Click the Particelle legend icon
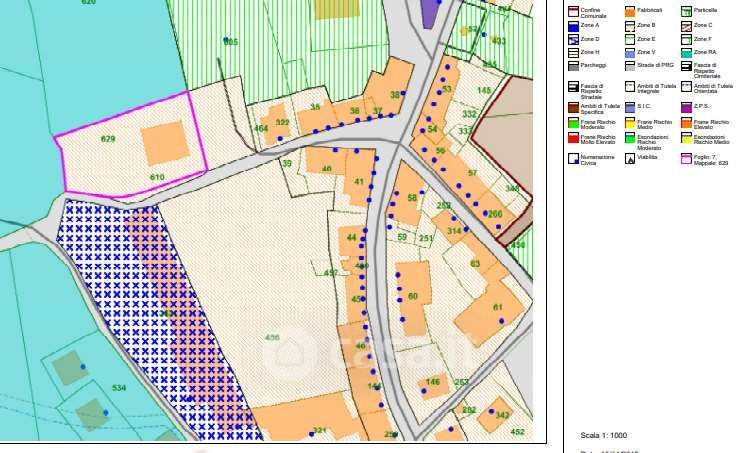 [686, 12]
